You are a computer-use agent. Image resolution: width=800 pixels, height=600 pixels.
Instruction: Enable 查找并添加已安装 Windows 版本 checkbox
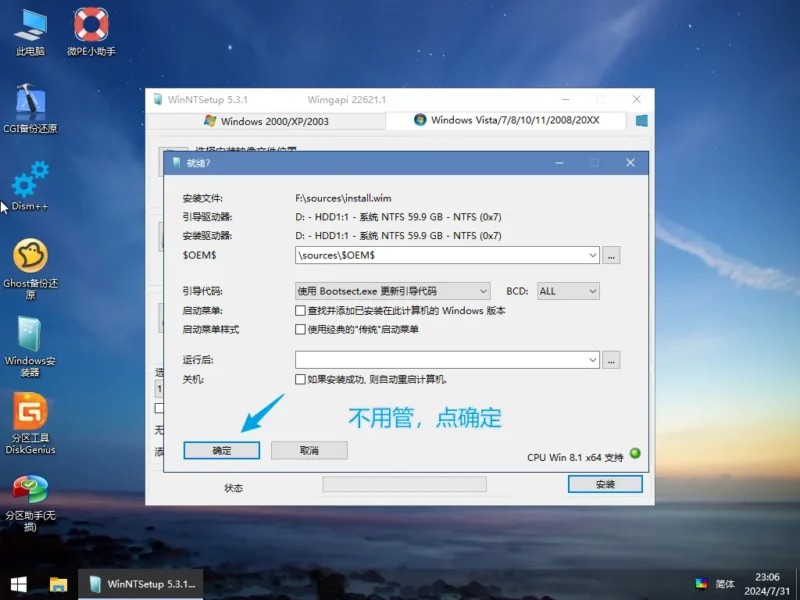300,310
